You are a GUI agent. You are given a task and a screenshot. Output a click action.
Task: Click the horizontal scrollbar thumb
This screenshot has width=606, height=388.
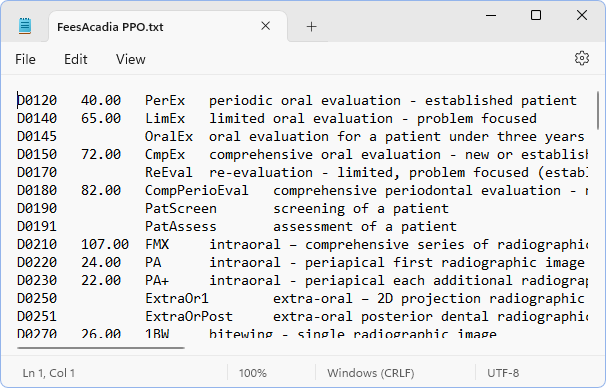point(100,348)
